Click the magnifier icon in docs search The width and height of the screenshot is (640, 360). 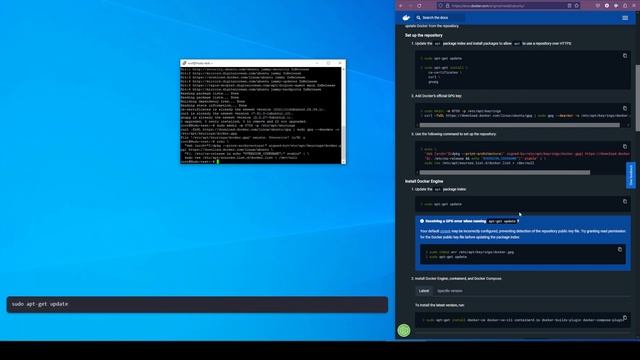point(418,18)
